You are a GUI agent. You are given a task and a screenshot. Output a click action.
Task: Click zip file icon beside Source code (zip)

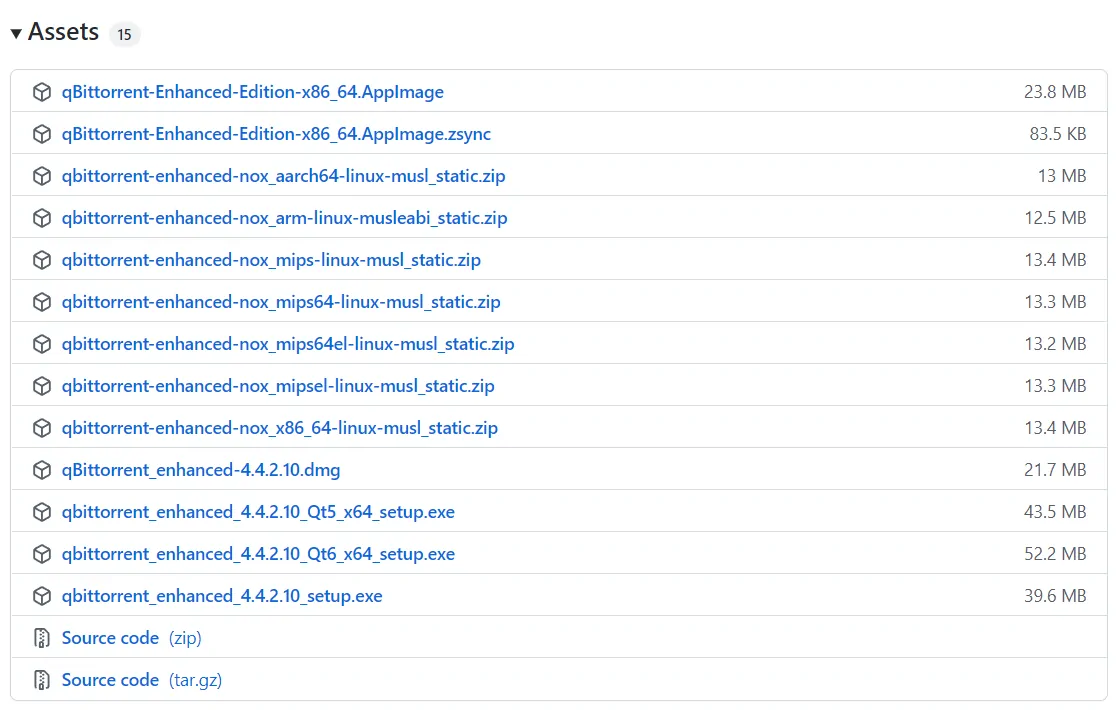(42, 638)
